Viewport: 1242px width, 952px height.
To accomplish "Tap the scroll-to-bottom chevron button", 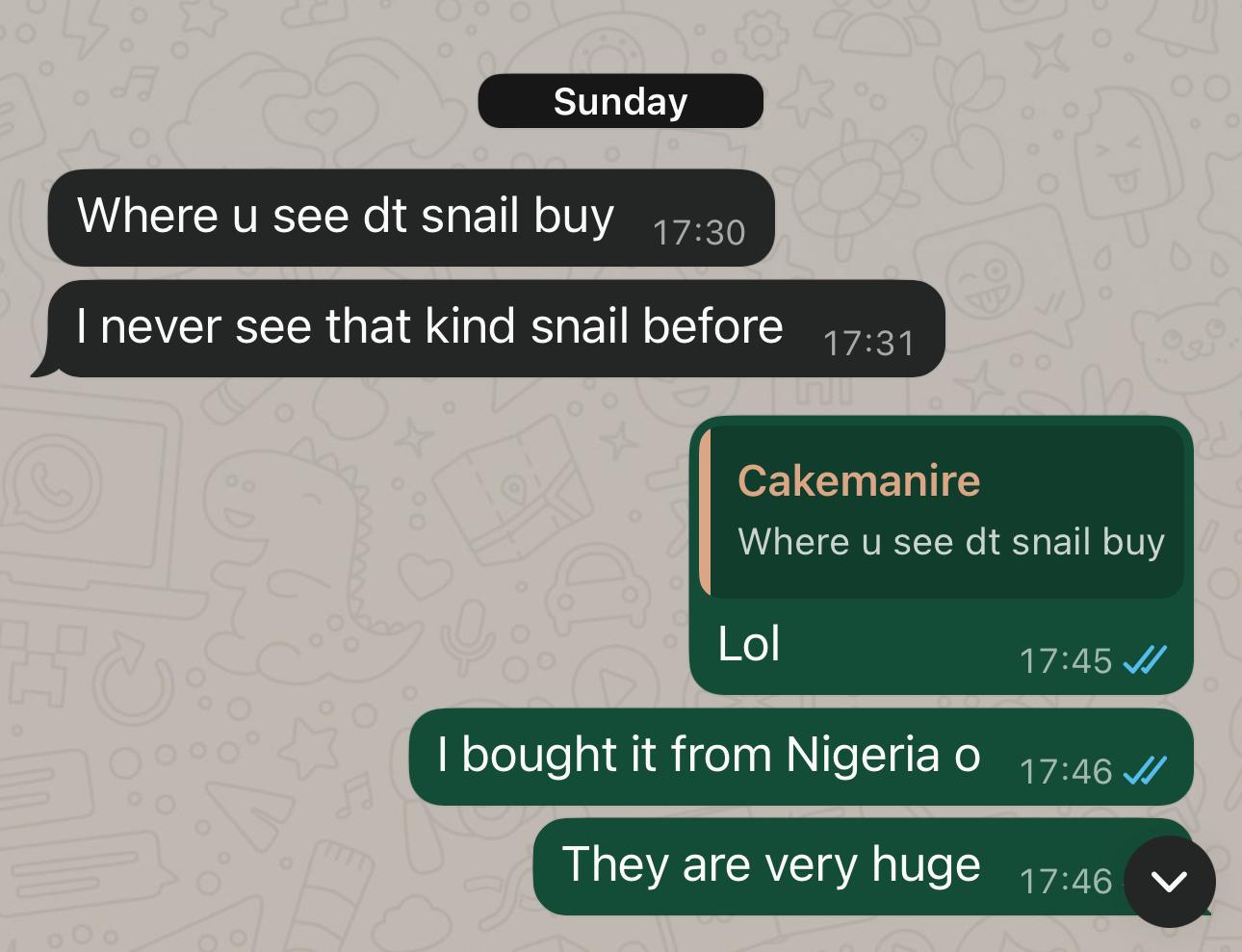I will click(x=1169, y=882).
